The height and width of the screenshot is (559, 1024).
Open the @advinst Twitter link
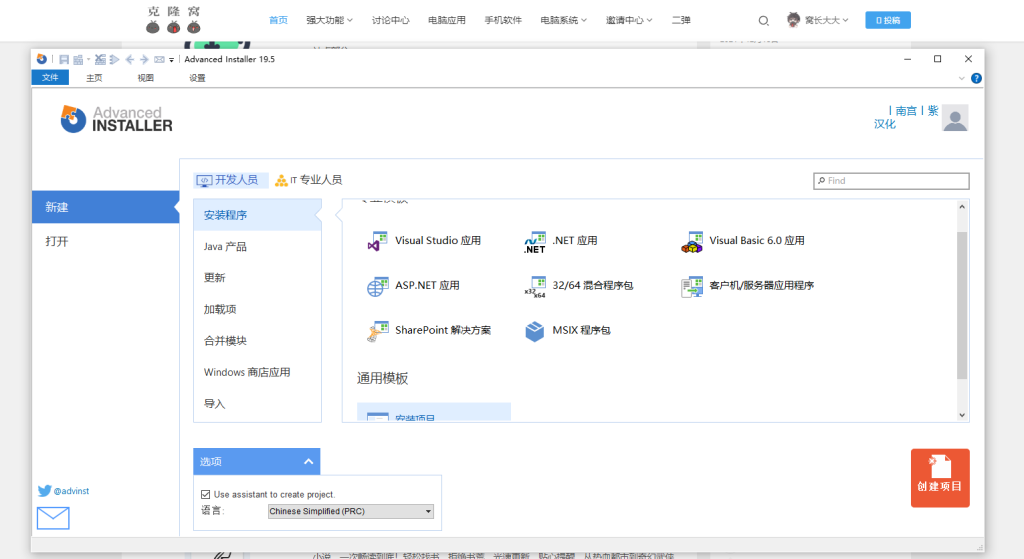click(63, 491)
